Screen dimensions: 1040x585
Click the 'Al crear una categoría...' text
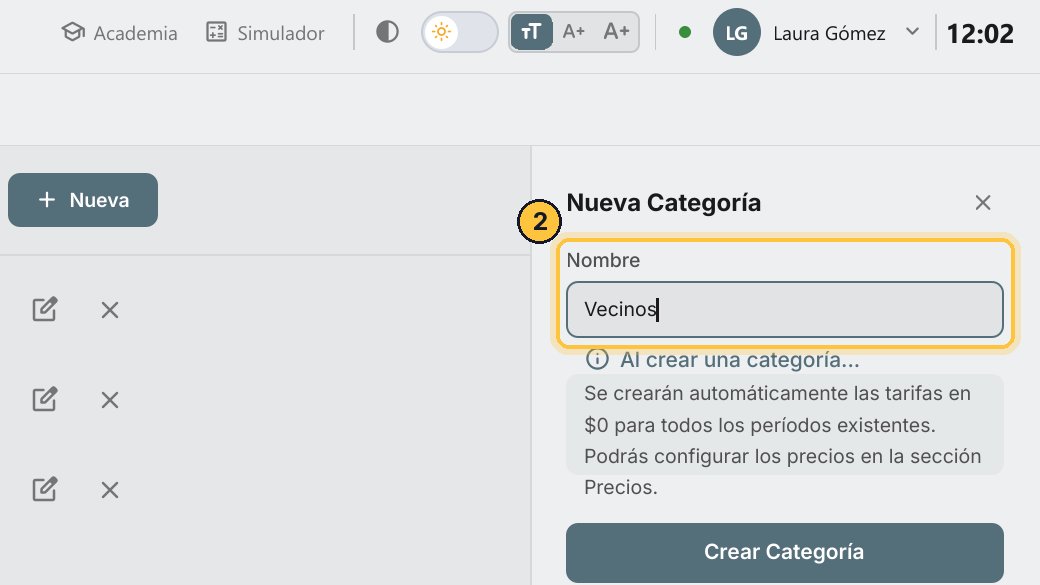click(740, 359)
